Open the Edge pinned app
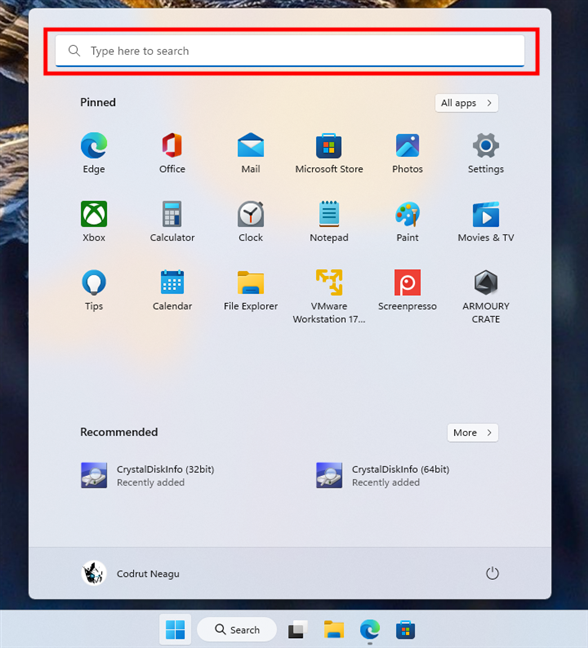588x648 pixels. 94,152
